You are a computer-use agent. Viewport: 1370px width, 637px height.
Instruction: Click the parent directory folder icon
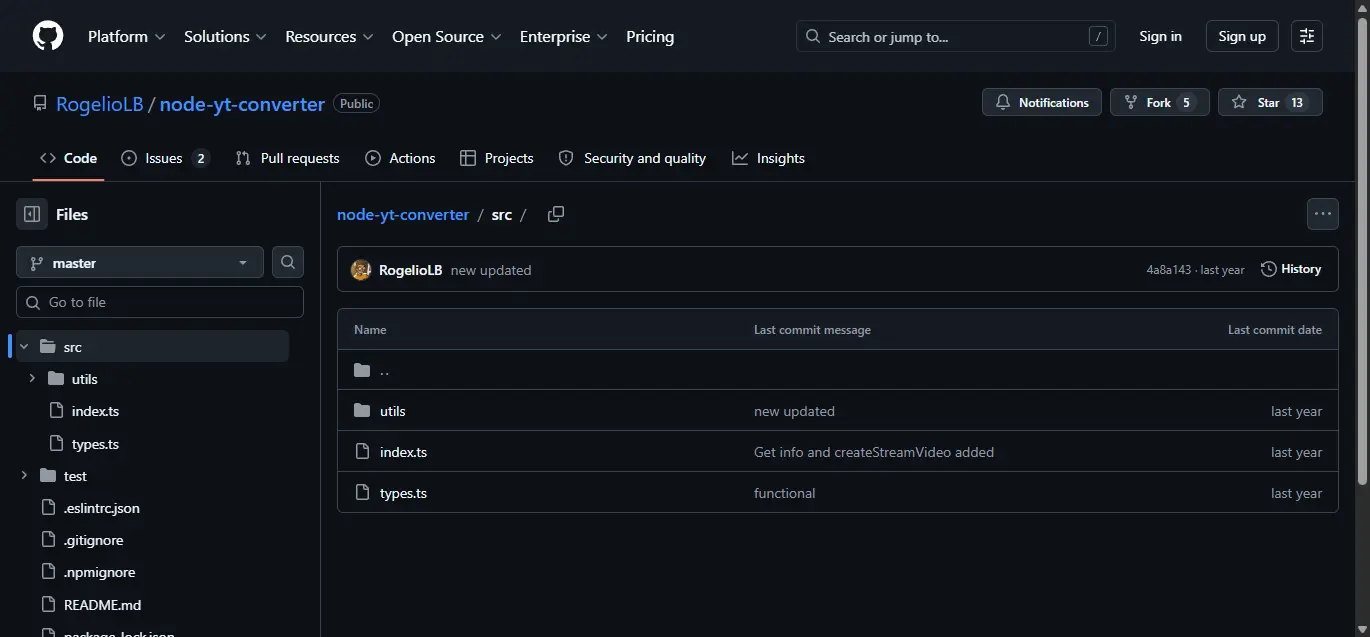pyautogui.click(x=362, y=370)
